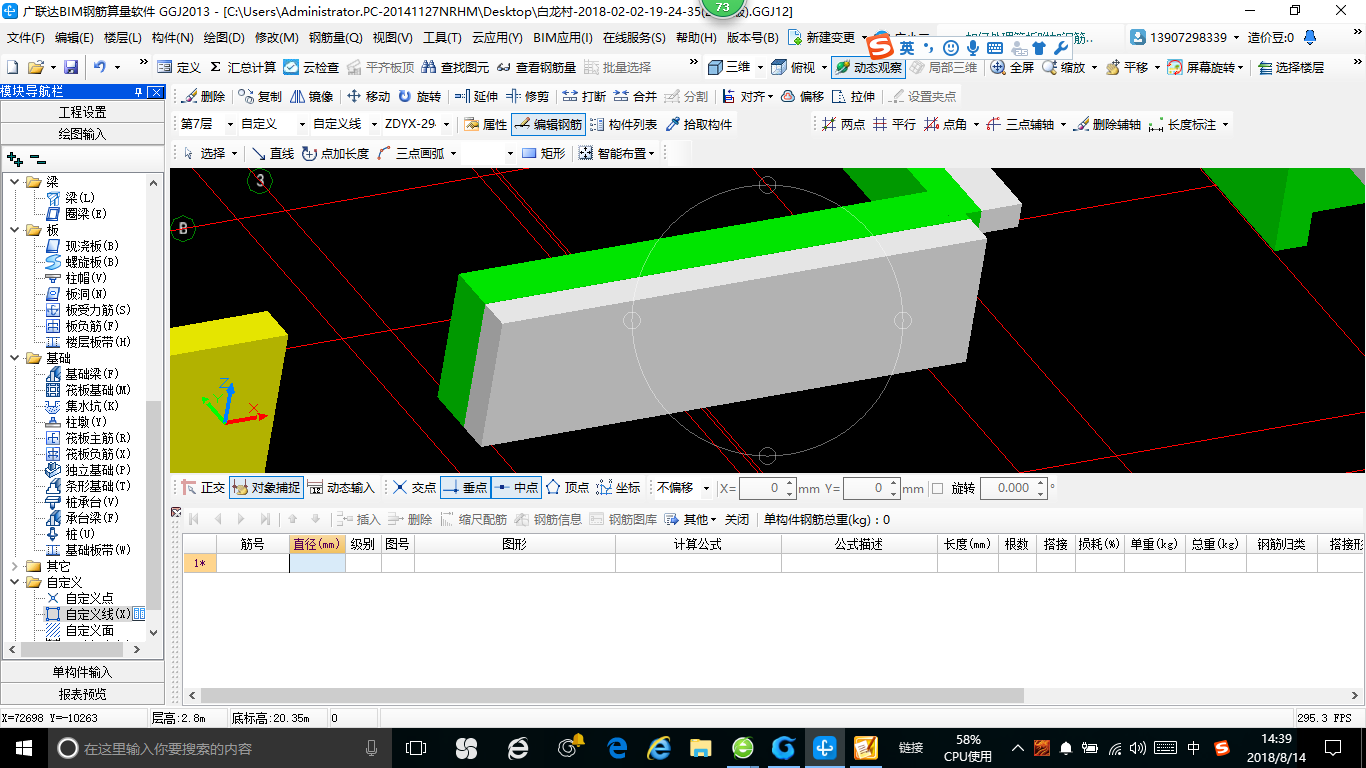The image size is (1366, 768).
Task: Open the BIM应用(I) menu
Action: pyautogui.click(x=562, y=38)
